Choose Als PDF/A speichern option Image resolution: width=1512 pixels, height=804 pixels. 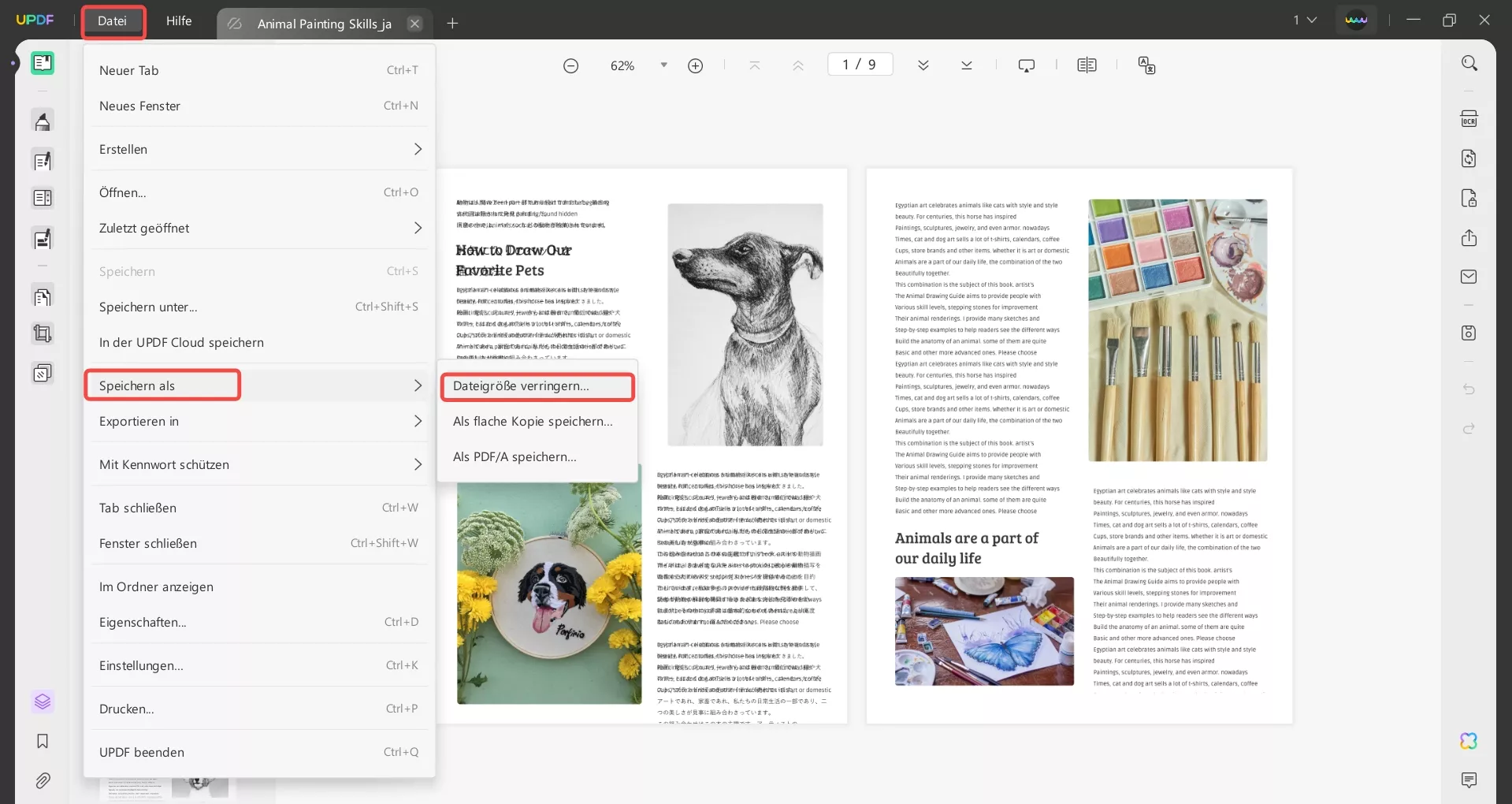click(x=515, y=456)
